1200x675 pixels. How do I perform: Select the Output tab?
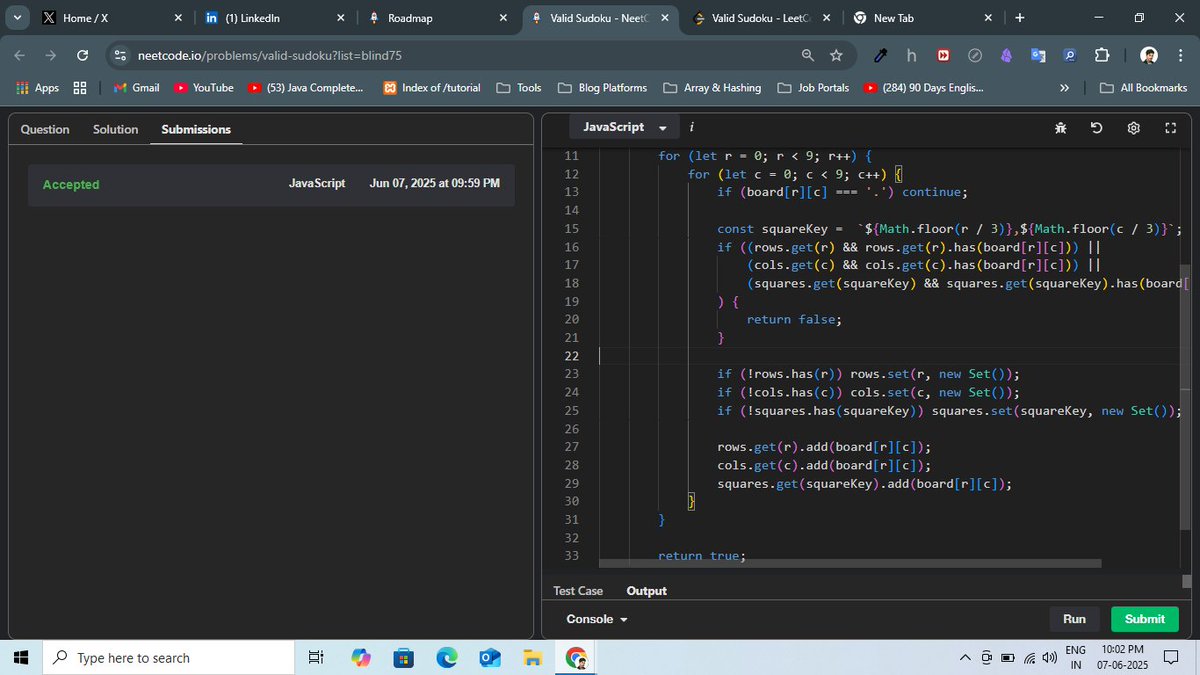[646, 591]
